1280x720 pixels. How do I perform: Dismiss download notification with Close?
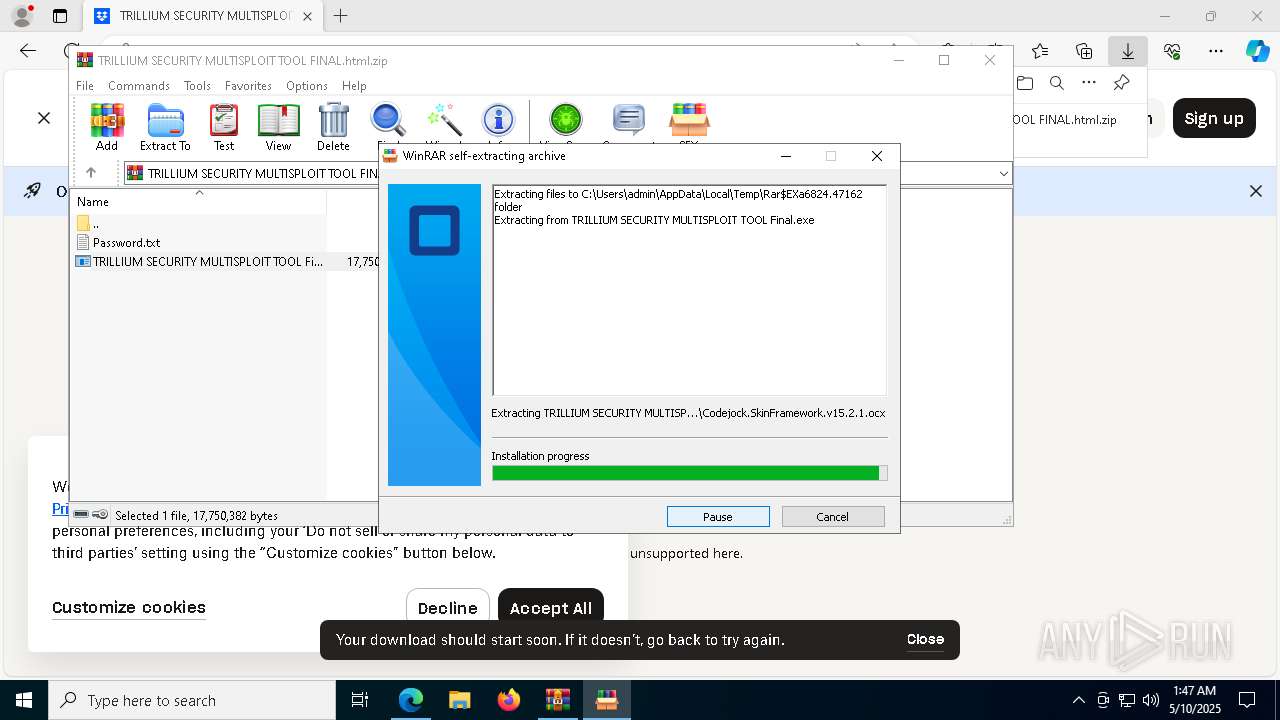click(x=925, y=639)
